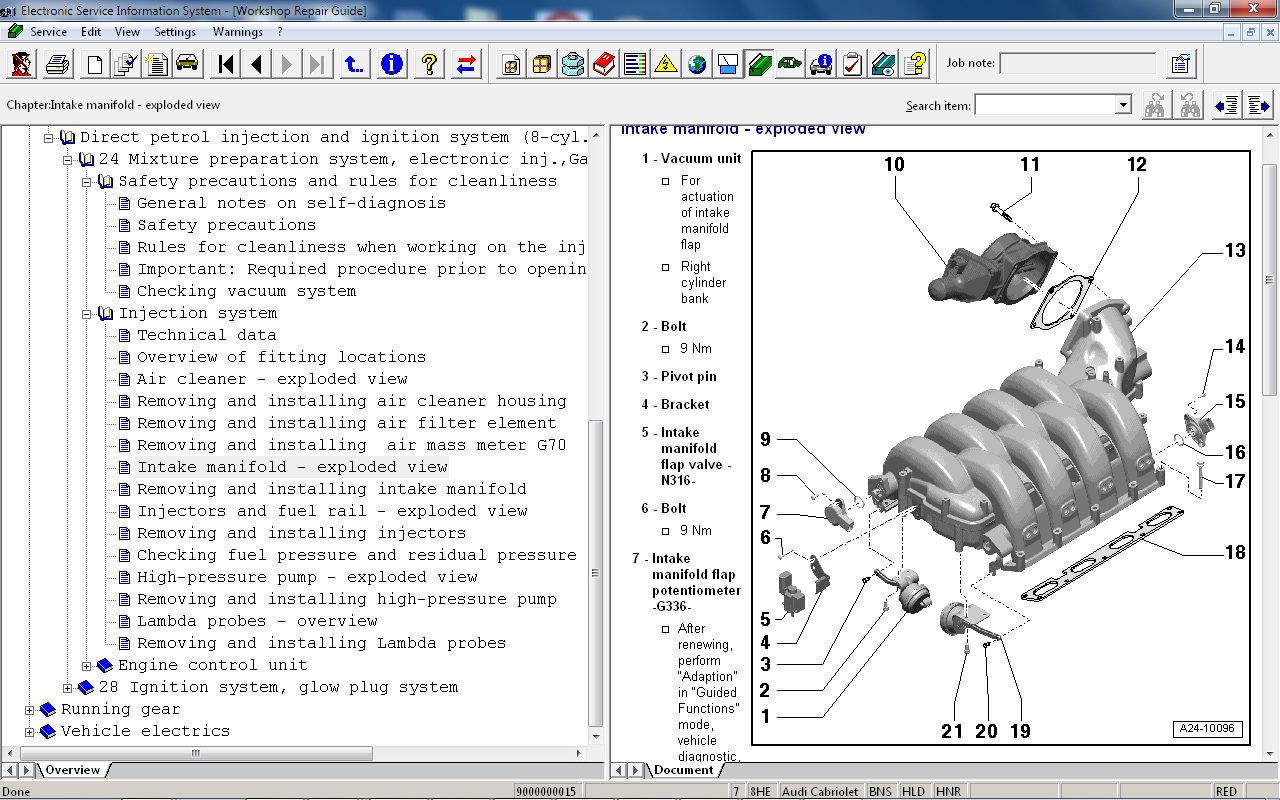Open the Settings menu
1280x800 pixels.
click(175, 32)
